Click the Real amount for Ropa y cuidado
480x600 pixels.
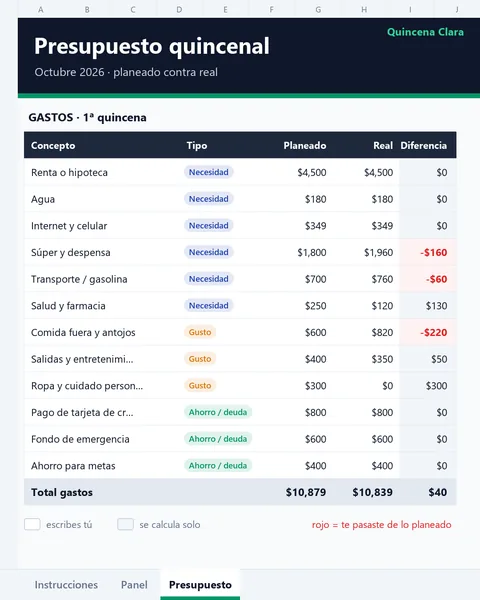click(387, 386)
